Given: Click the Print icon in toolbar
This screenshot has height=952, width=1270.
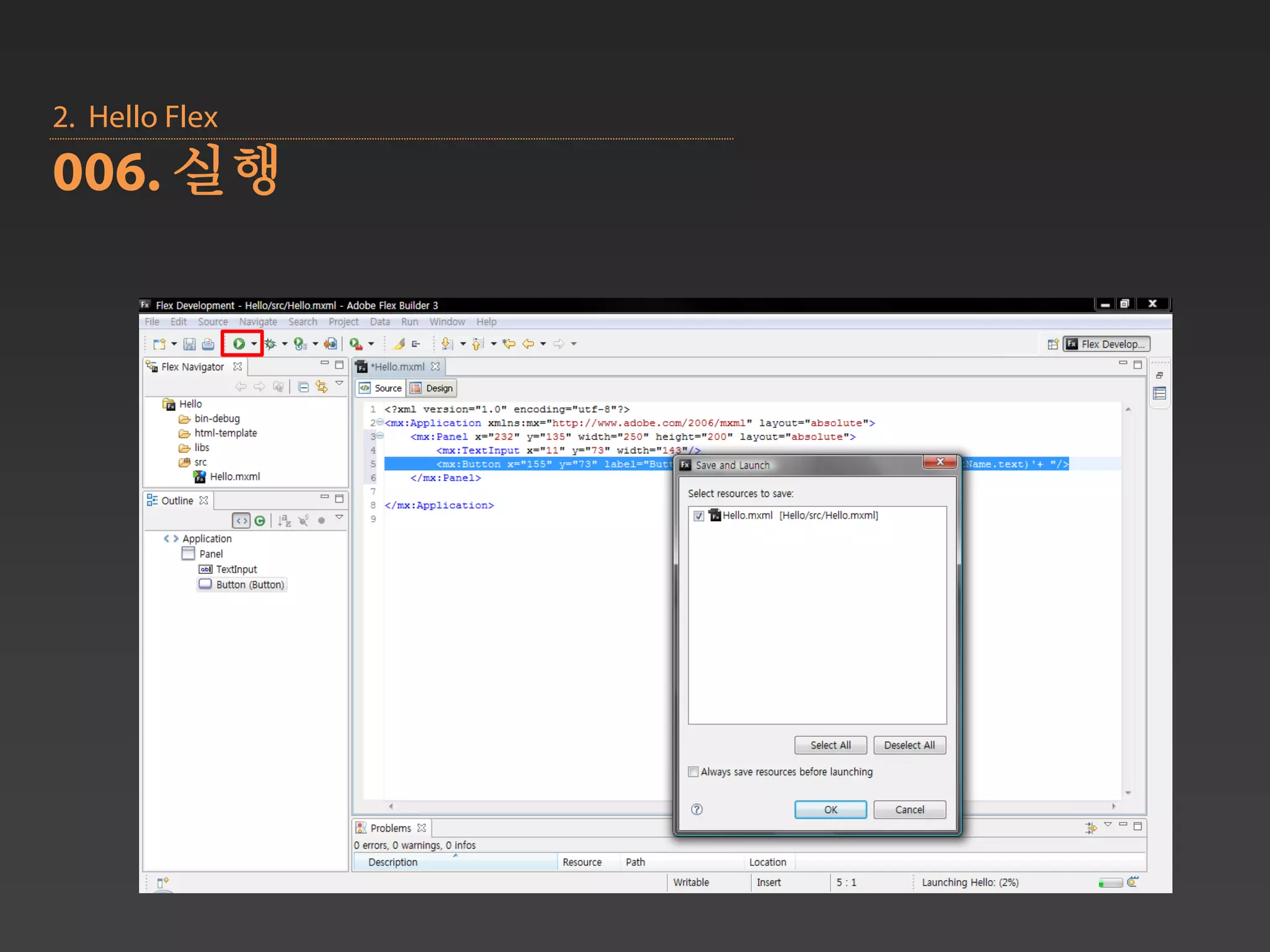Looking at the screenshot, I should coord(208,344).
